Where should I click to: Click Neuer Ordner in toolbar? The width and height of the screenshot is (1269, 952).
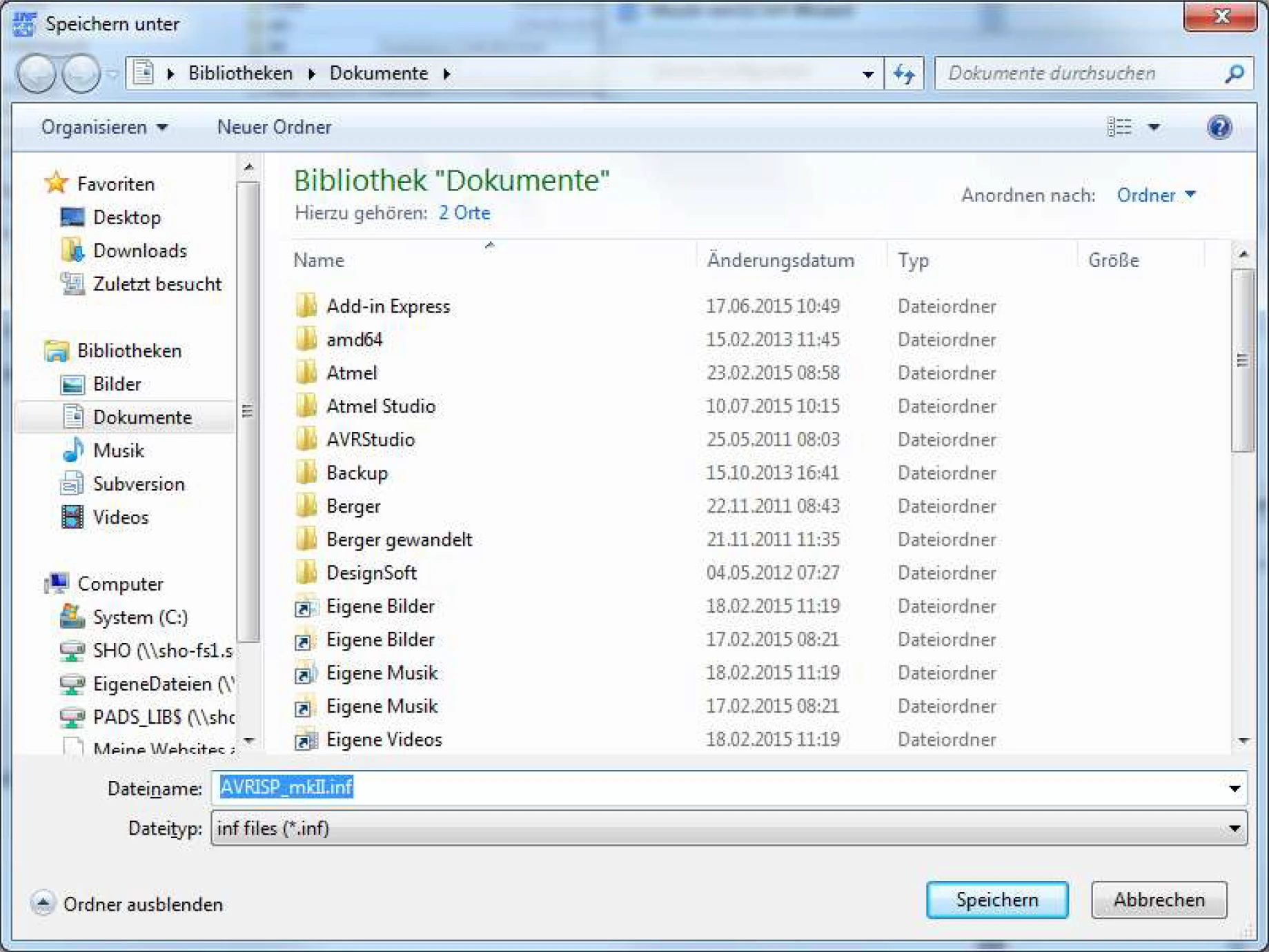pos(274,128)
